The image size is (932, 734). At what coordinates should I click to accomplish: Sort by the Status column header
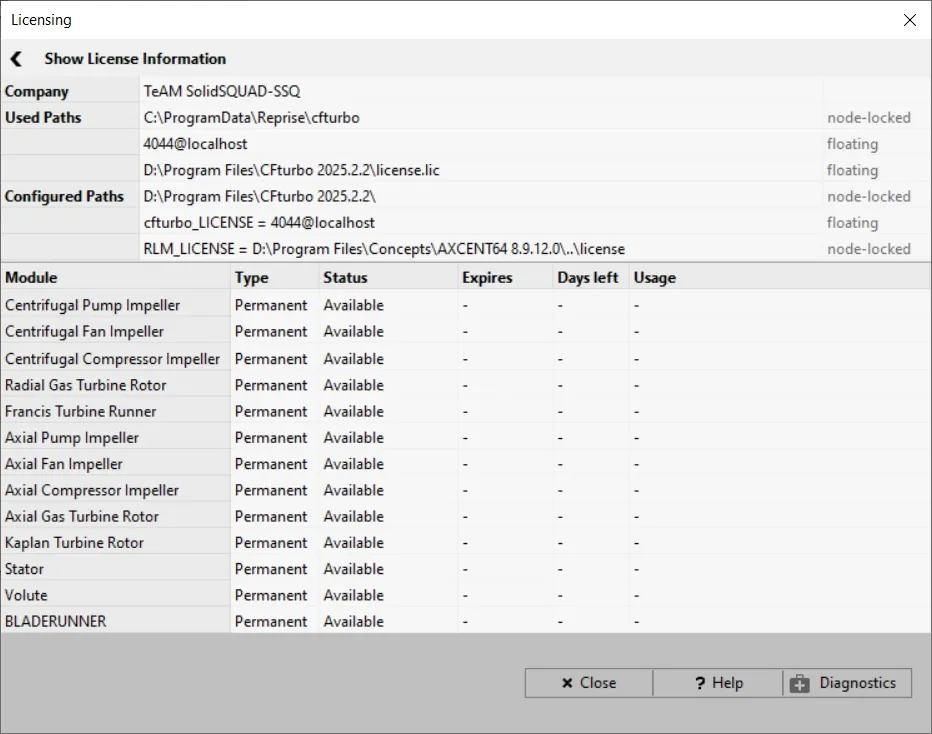[388, 278]
